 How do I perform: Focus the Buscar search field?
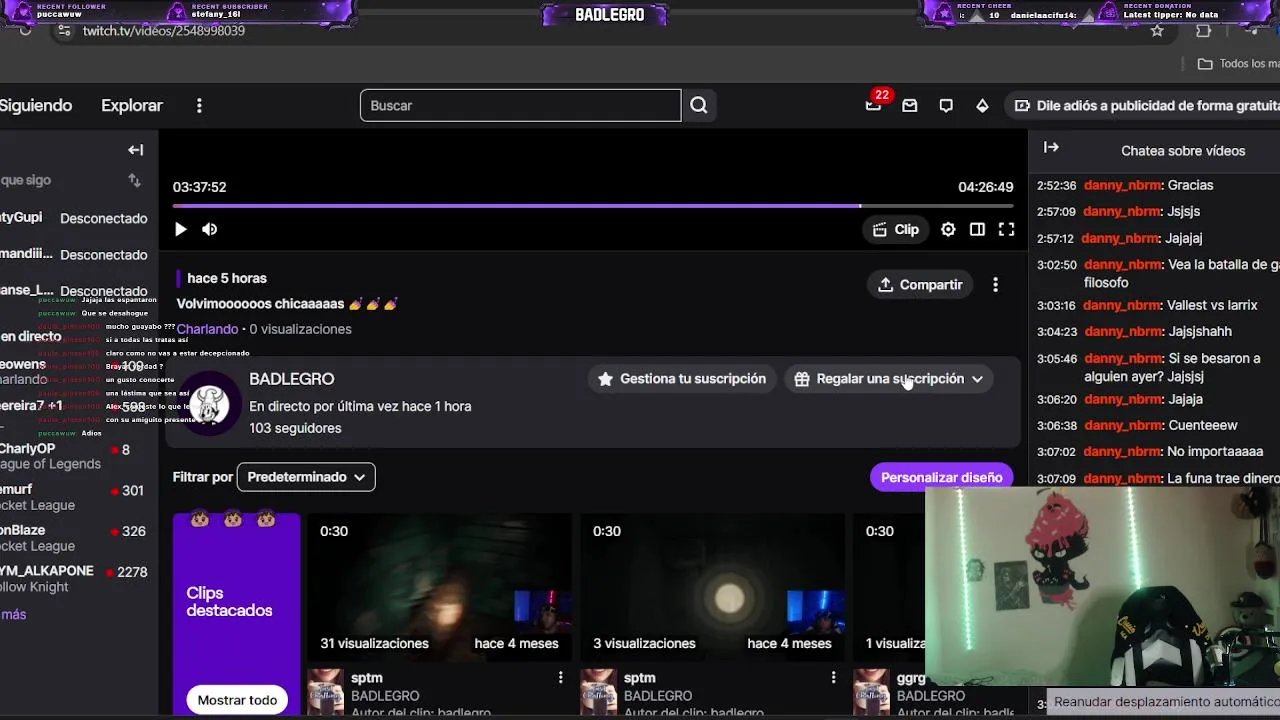(520, 105)
